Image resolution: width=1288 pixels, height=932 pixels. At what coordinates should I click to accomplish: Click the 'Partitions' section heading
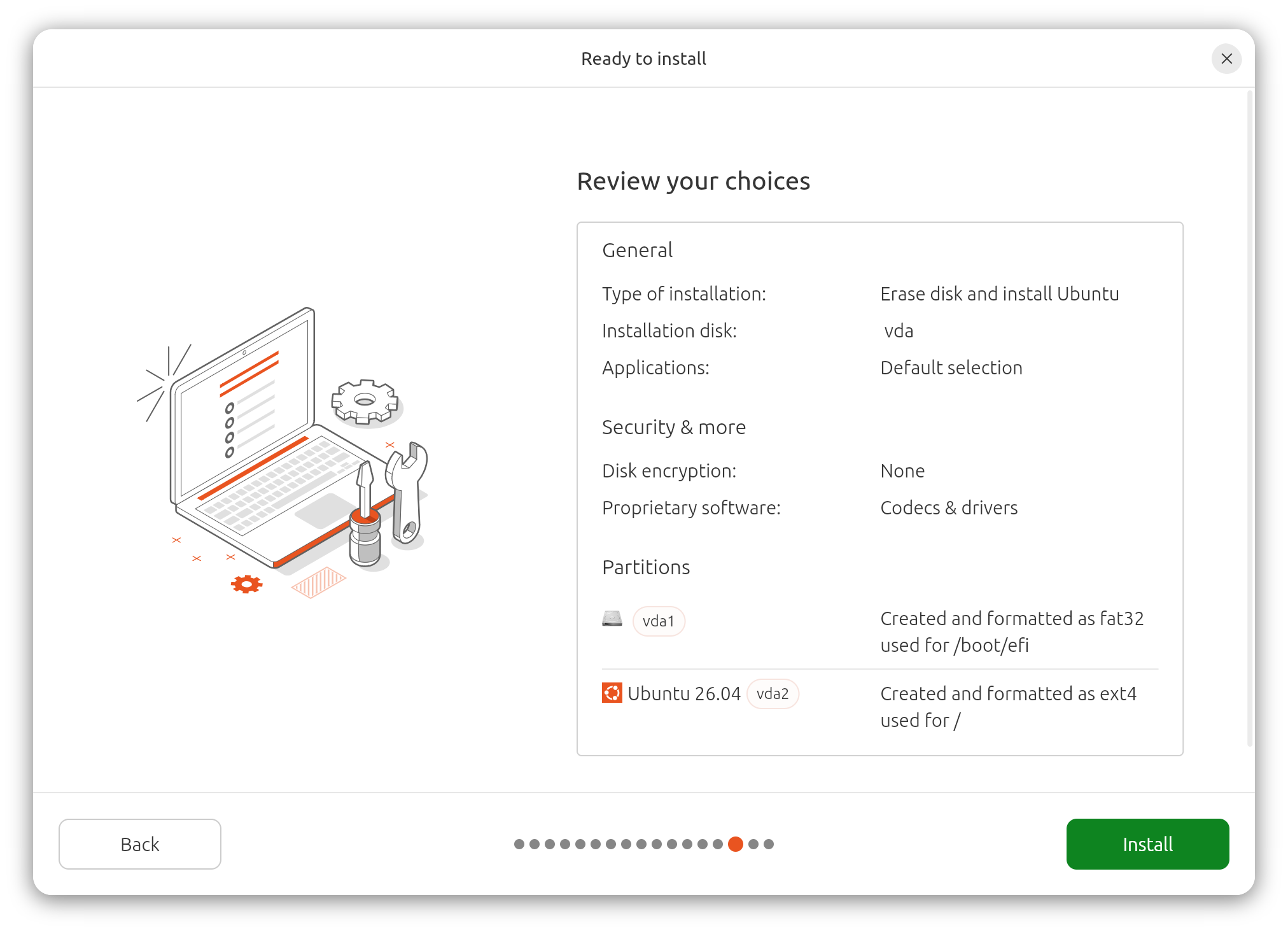(x=646, y=567)
